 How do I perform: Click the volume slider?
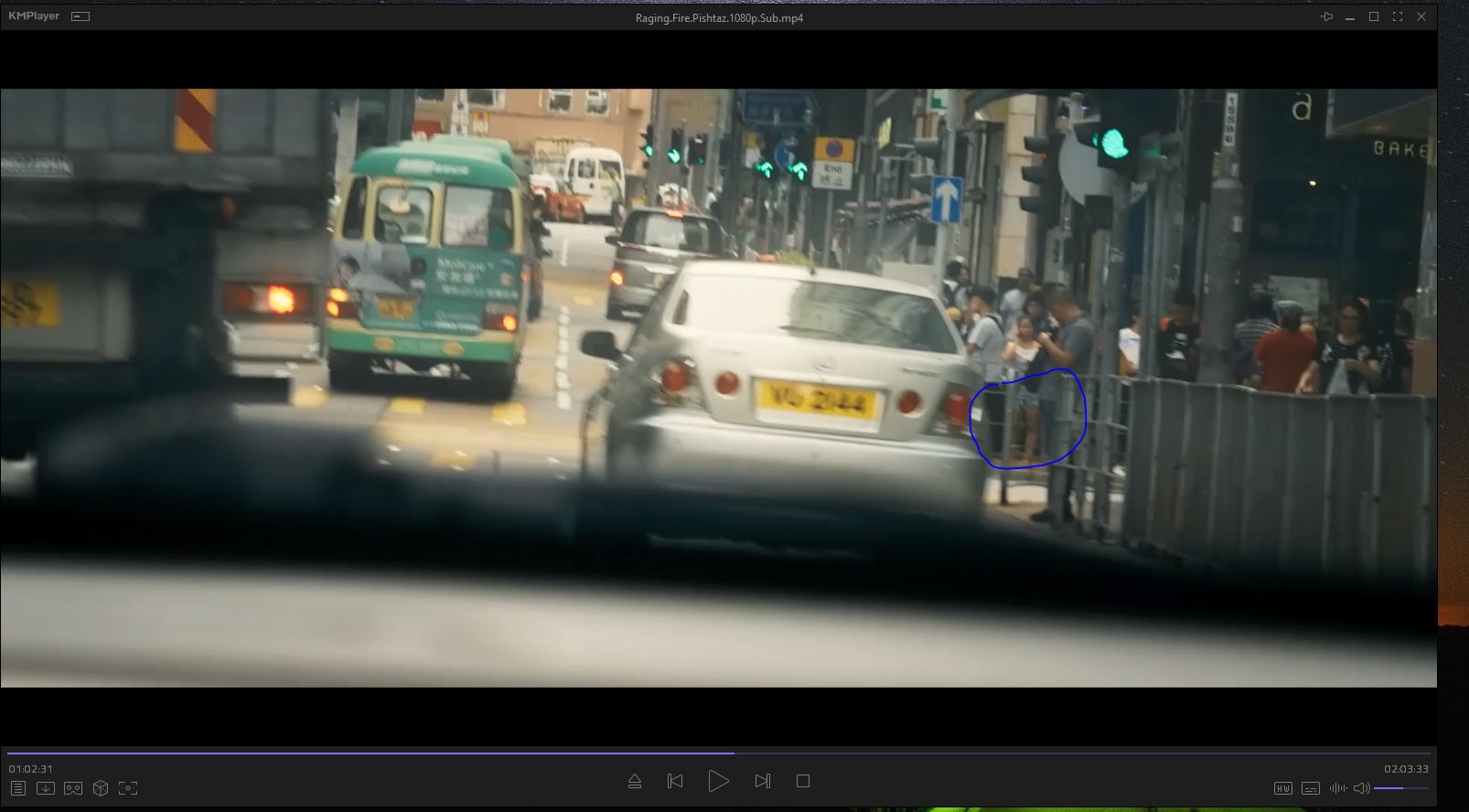coord(1400,788)
